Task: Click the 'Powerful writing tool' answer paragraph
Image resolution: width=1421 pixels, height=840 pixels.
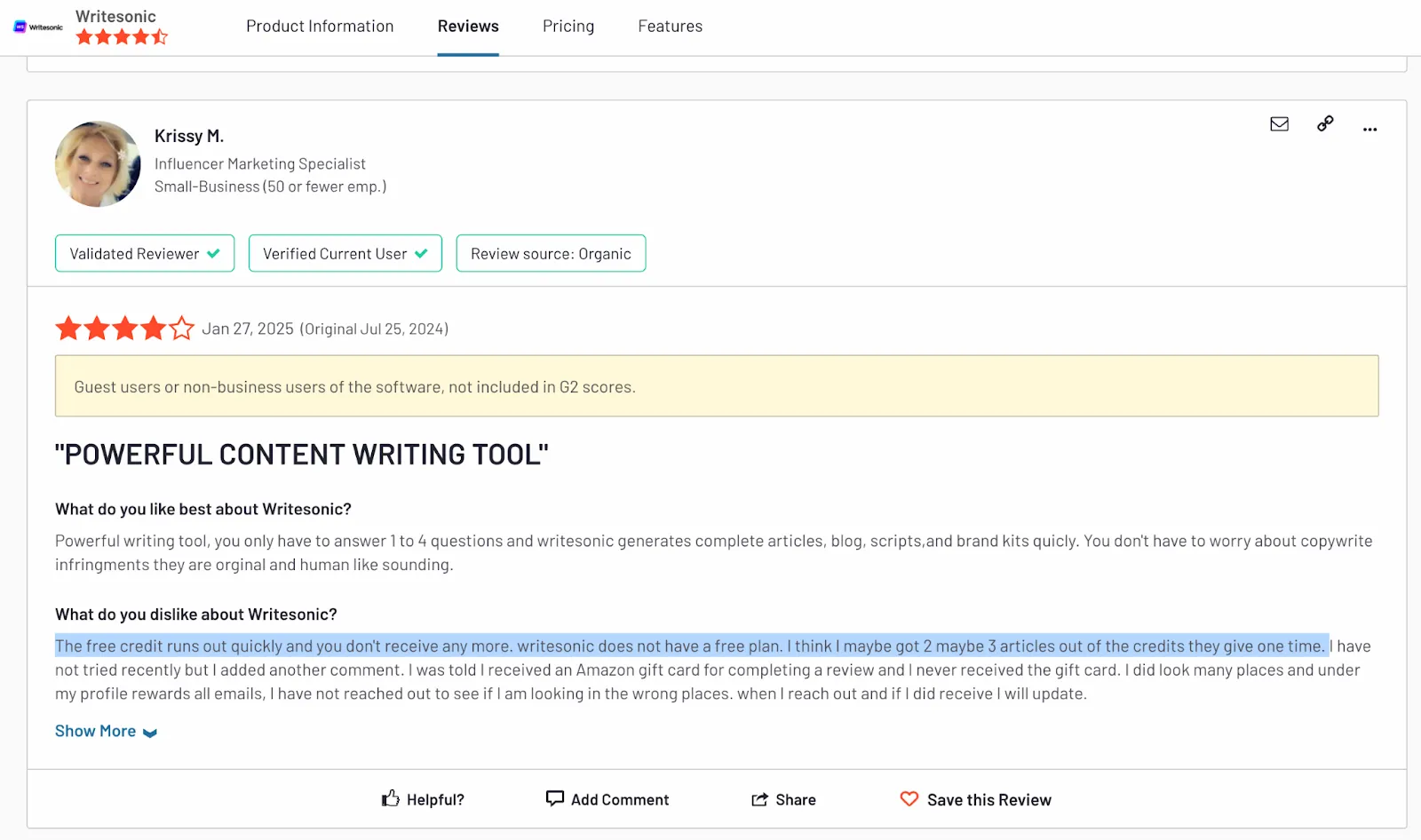Action: [x=714, y=552]
